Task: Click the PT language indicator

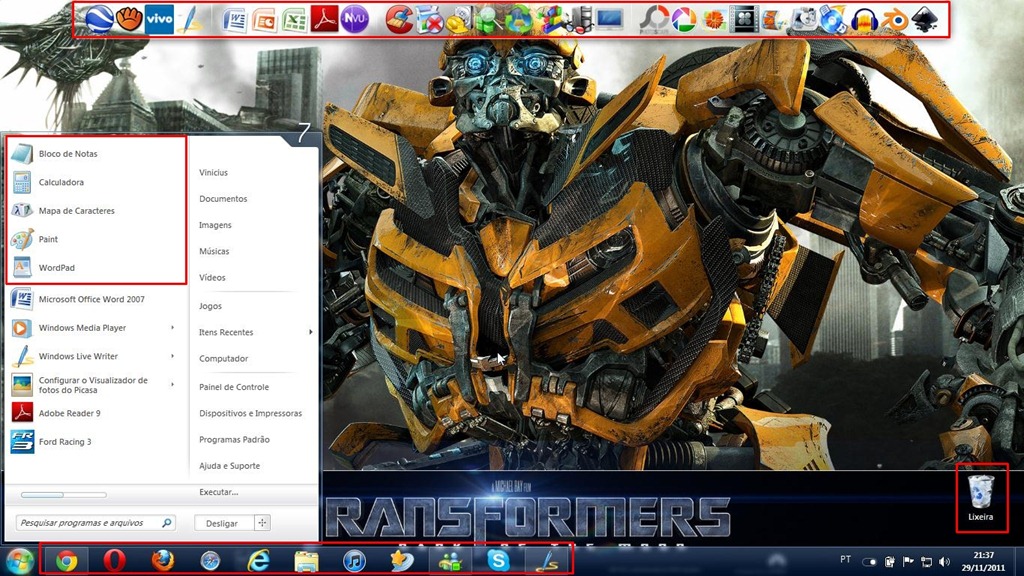Action: pyautogui.click(x=845, y=560)
